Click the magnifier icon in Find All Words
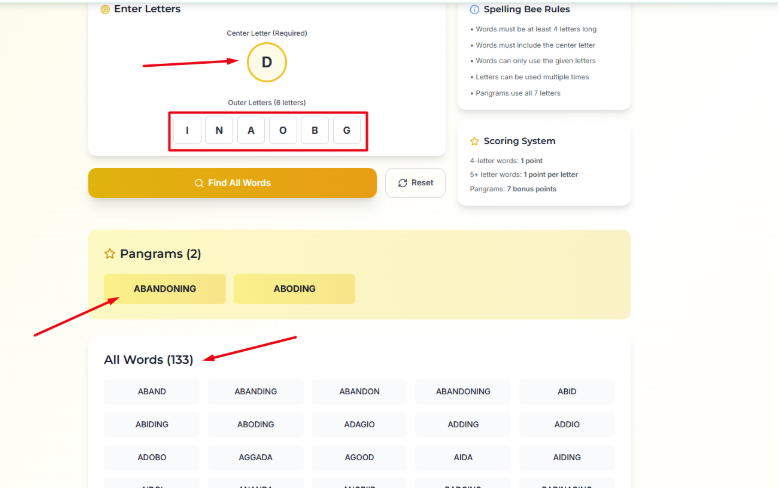 coord(199,183)
